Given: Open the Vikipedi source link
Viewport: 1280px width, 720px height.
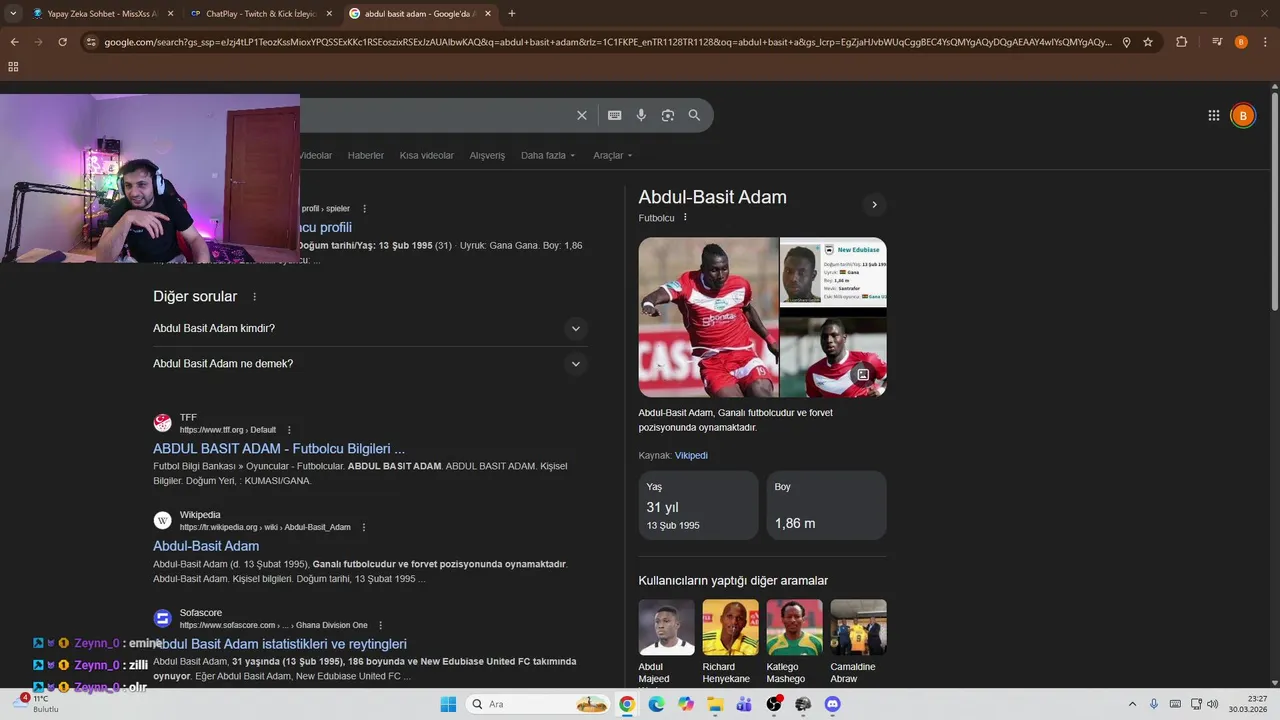Looking at the screenshot, I should [x=691, y=455].
